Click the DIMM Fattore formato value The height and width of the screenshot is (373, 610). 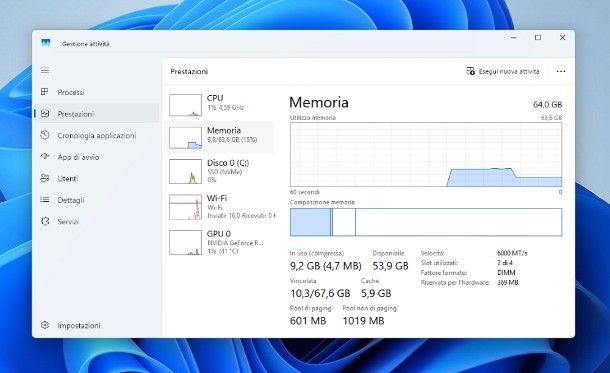coord(506,272)
